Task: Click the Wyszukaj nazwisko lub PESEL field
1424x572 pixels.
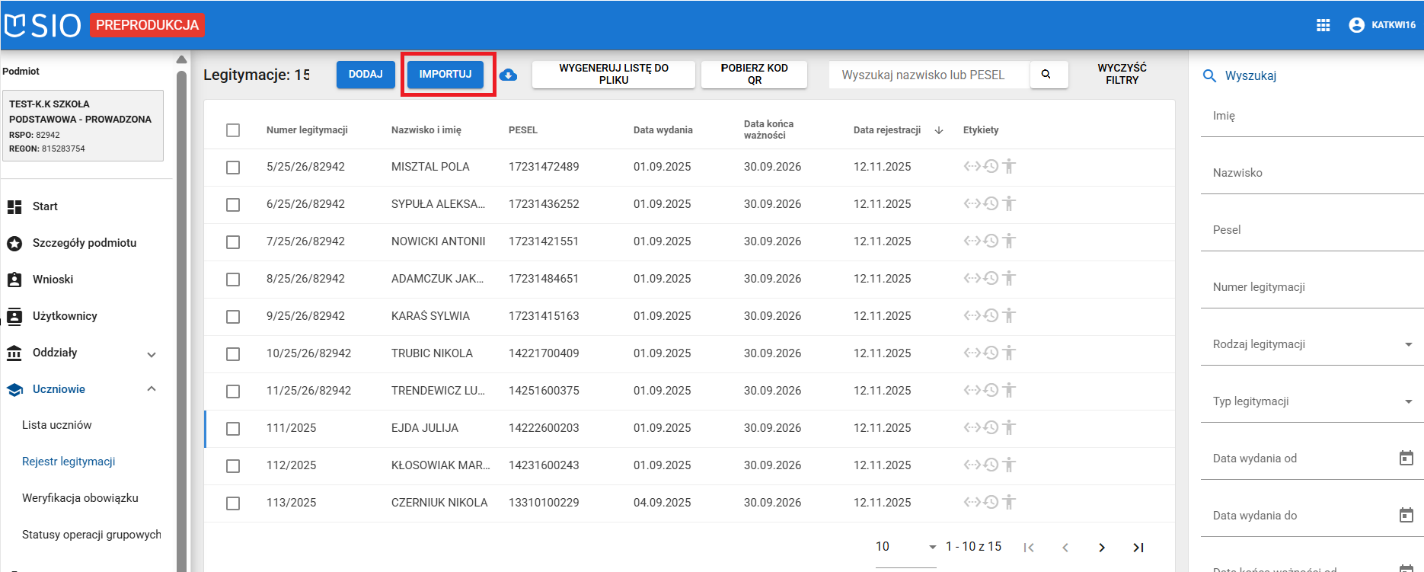Action: point(927,75)
